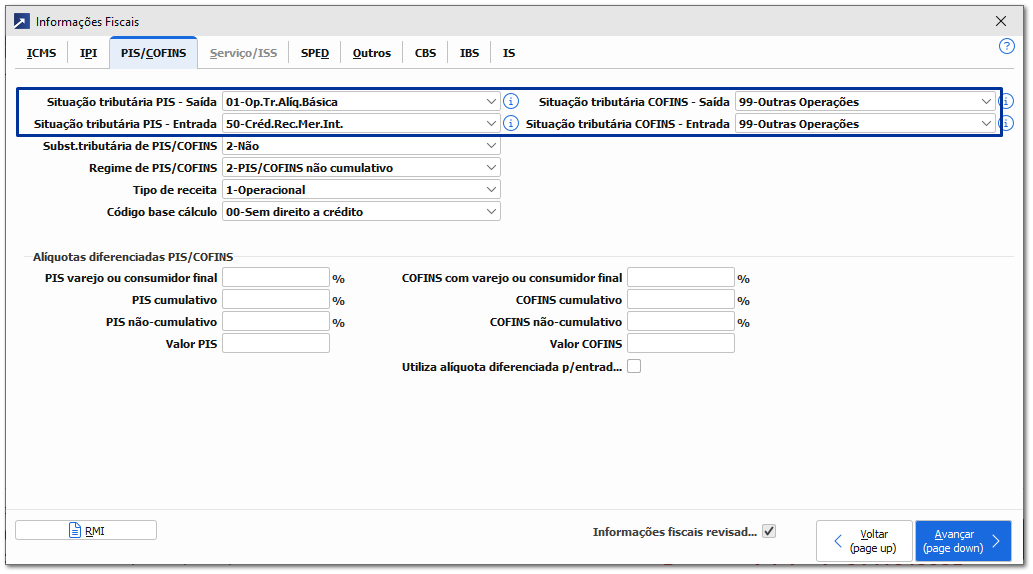This screenshot has height=574, width=1033.
Task: Close the Informações Fiscais window
Action: coord(1001,21)
